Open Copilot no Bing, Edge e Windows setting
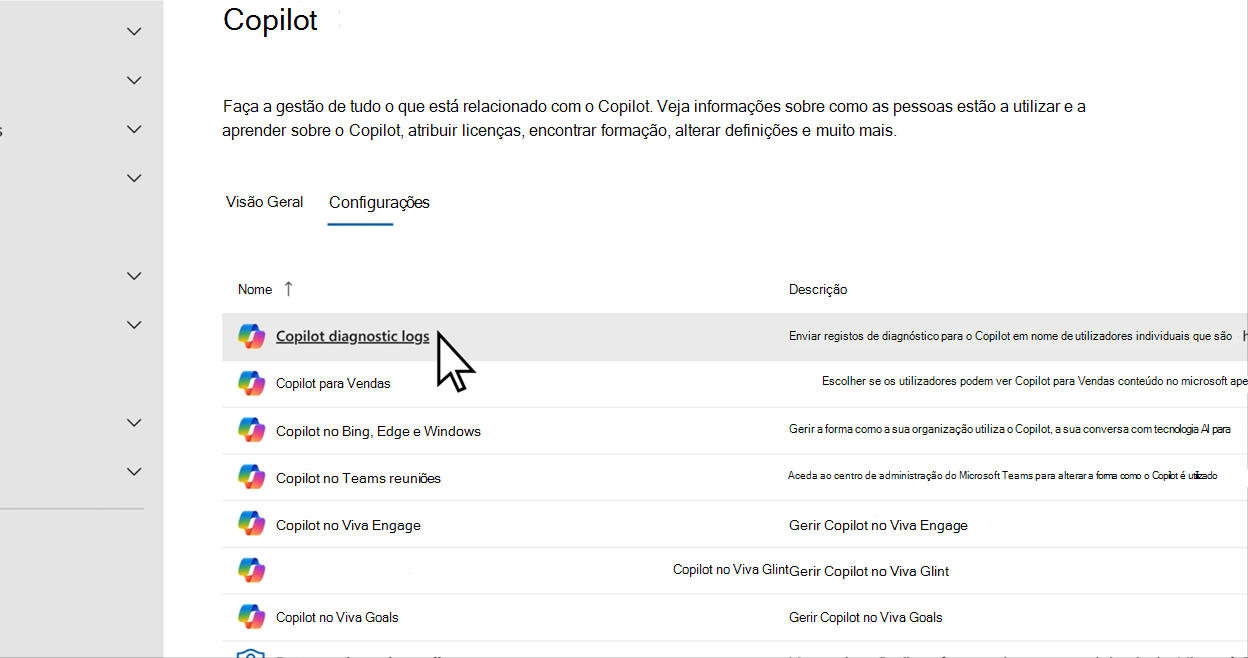 378,431
